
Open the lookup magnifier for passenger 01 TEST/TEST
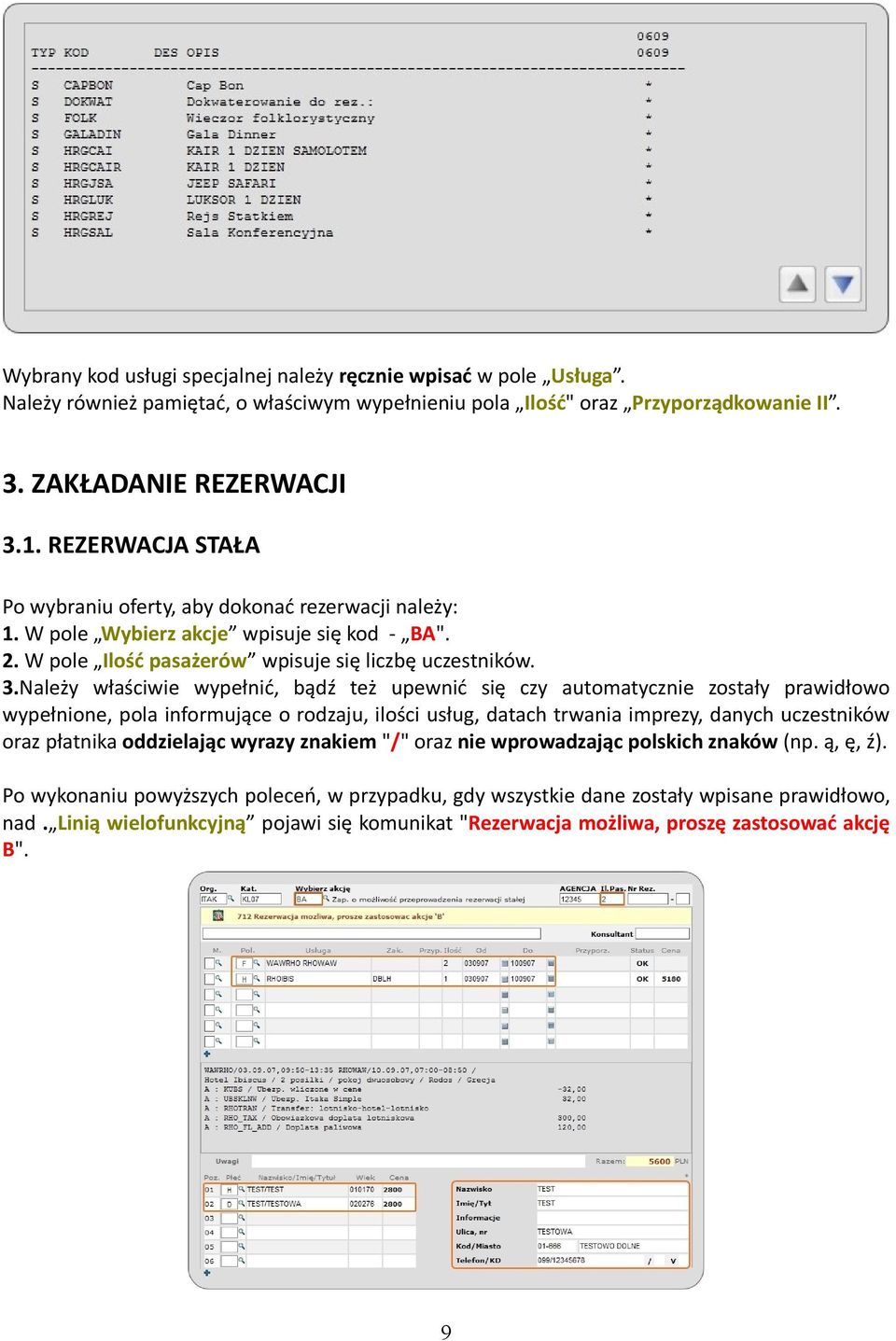tap(242, 1190)
